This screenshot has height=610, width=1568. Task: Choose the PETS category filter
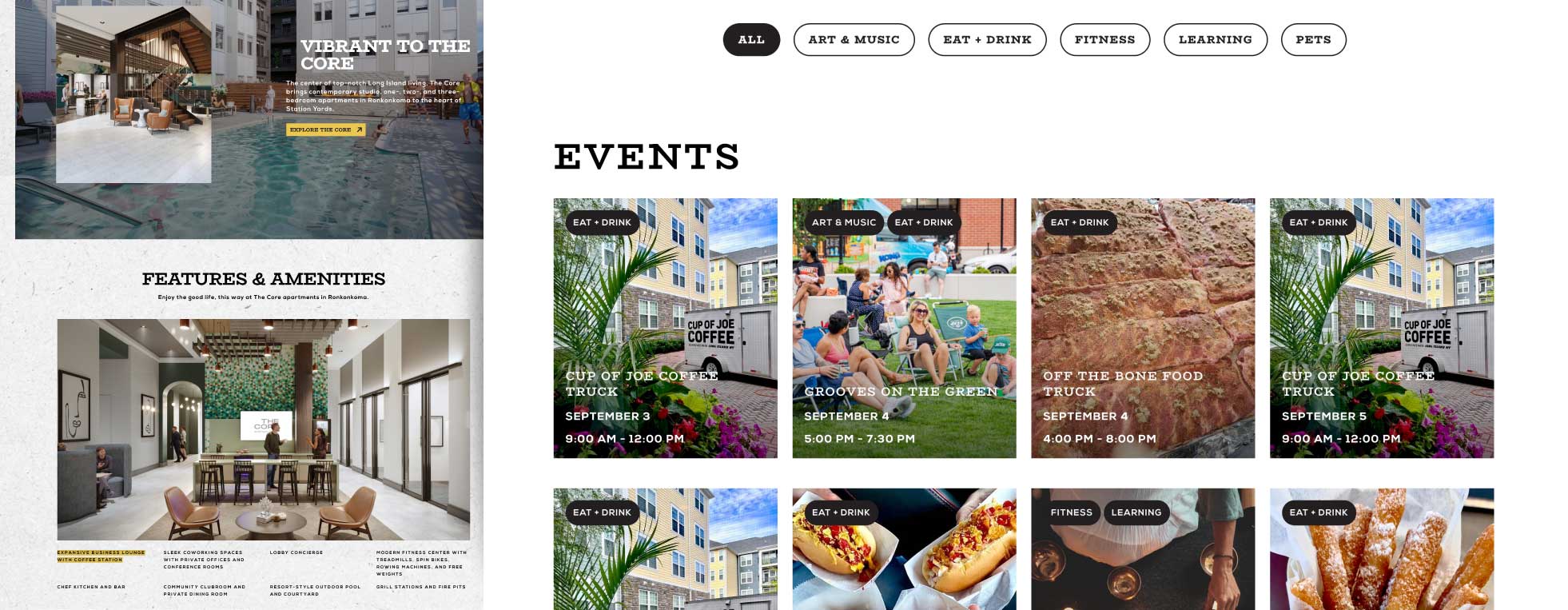[1313, 40]
